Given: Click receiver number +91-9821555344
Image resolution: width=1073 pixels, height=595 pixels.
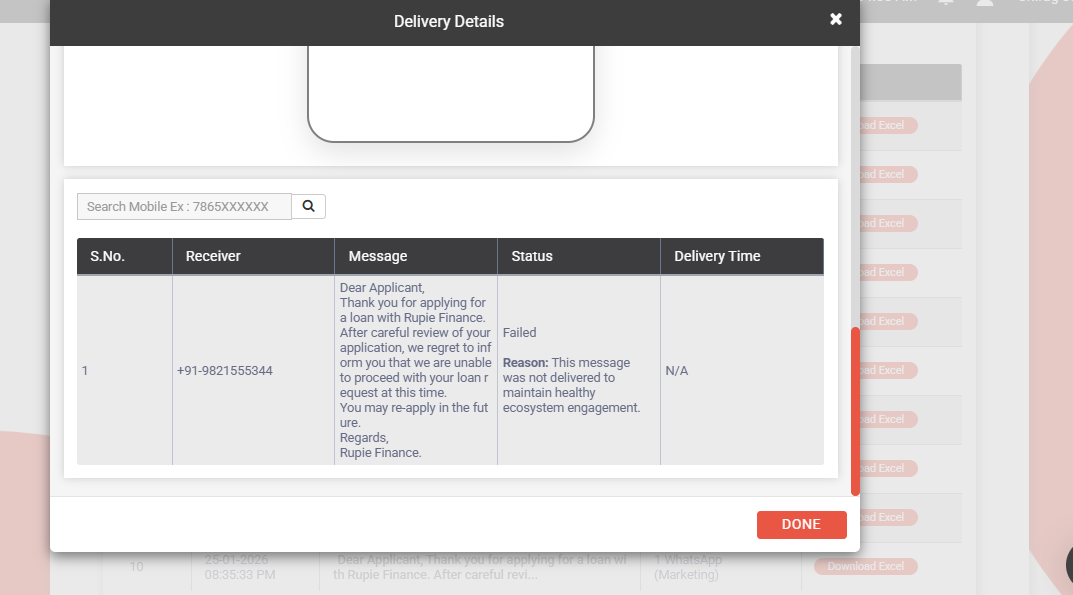Looking at the screenshot, I should pos(225,371).
